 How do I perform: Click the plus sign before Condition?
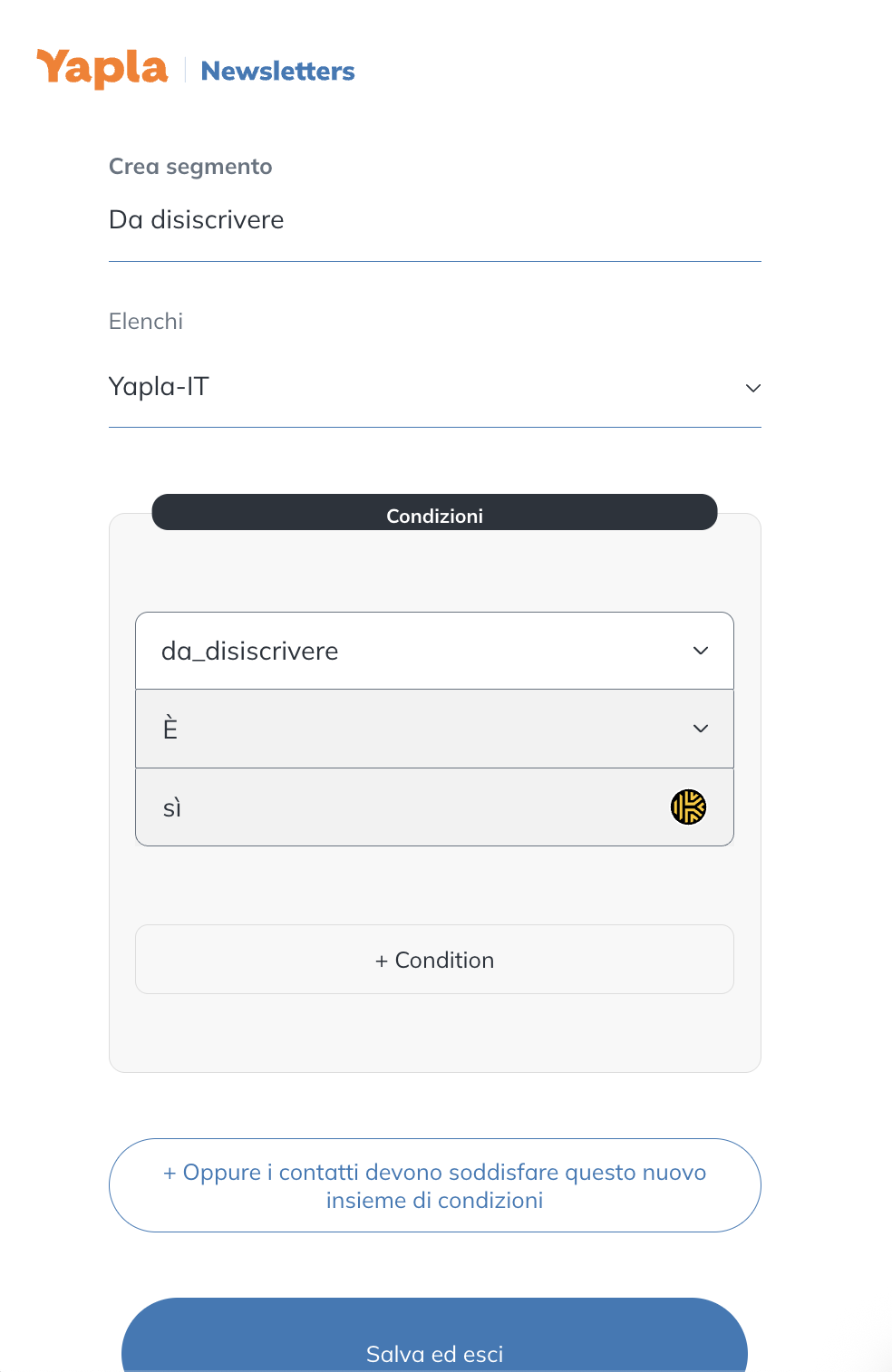[x=382, y=961]
